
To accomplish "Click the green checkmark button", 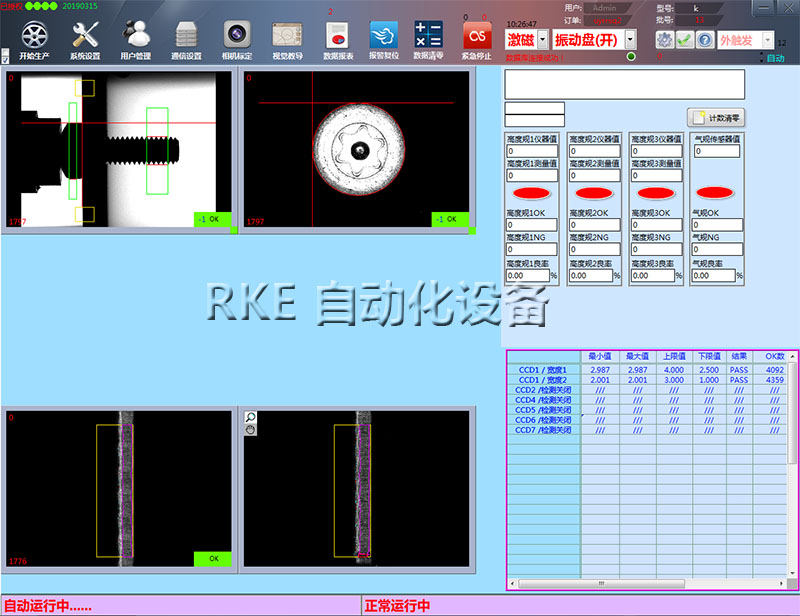I will tap(685, 40).
